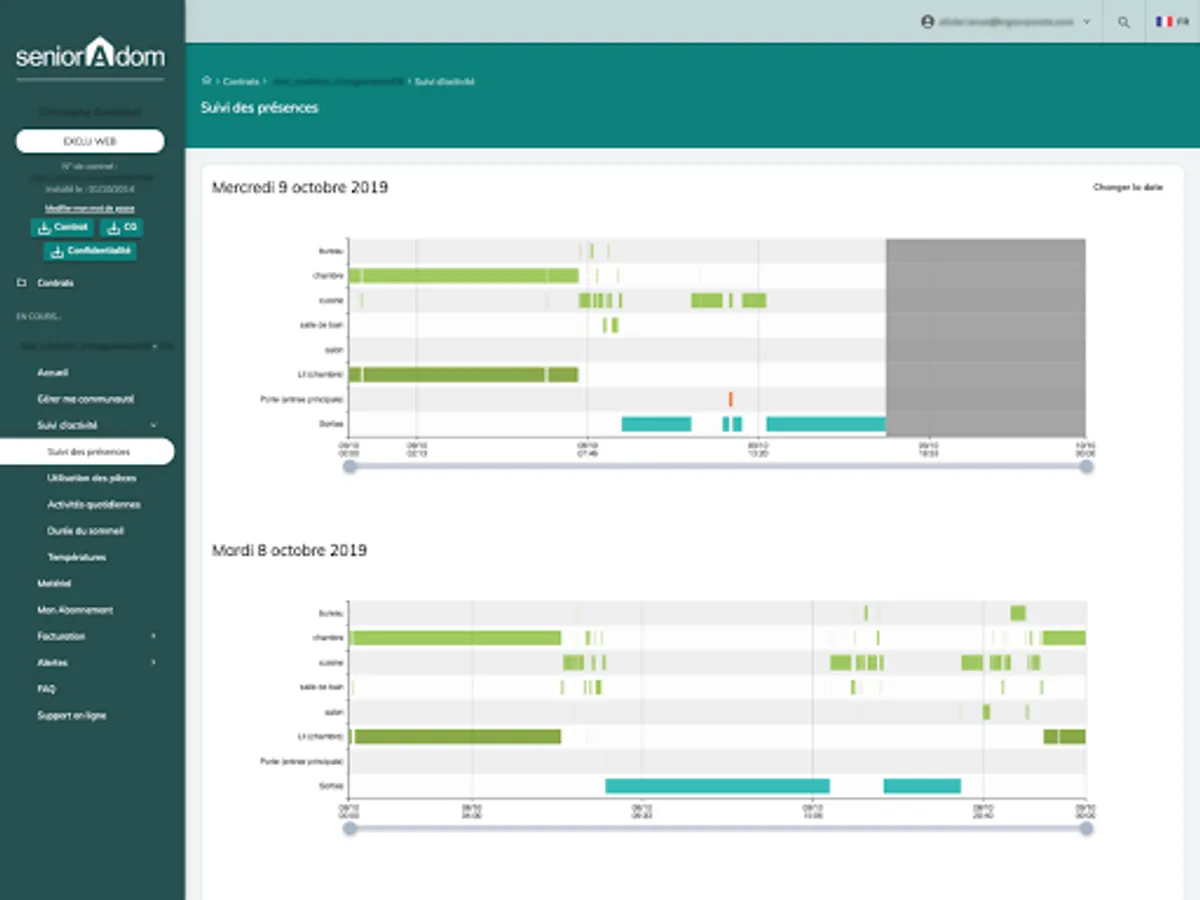Click the home icon in breadcrumb
This screenshot has width=1200, height=900.
pos(207,81)
